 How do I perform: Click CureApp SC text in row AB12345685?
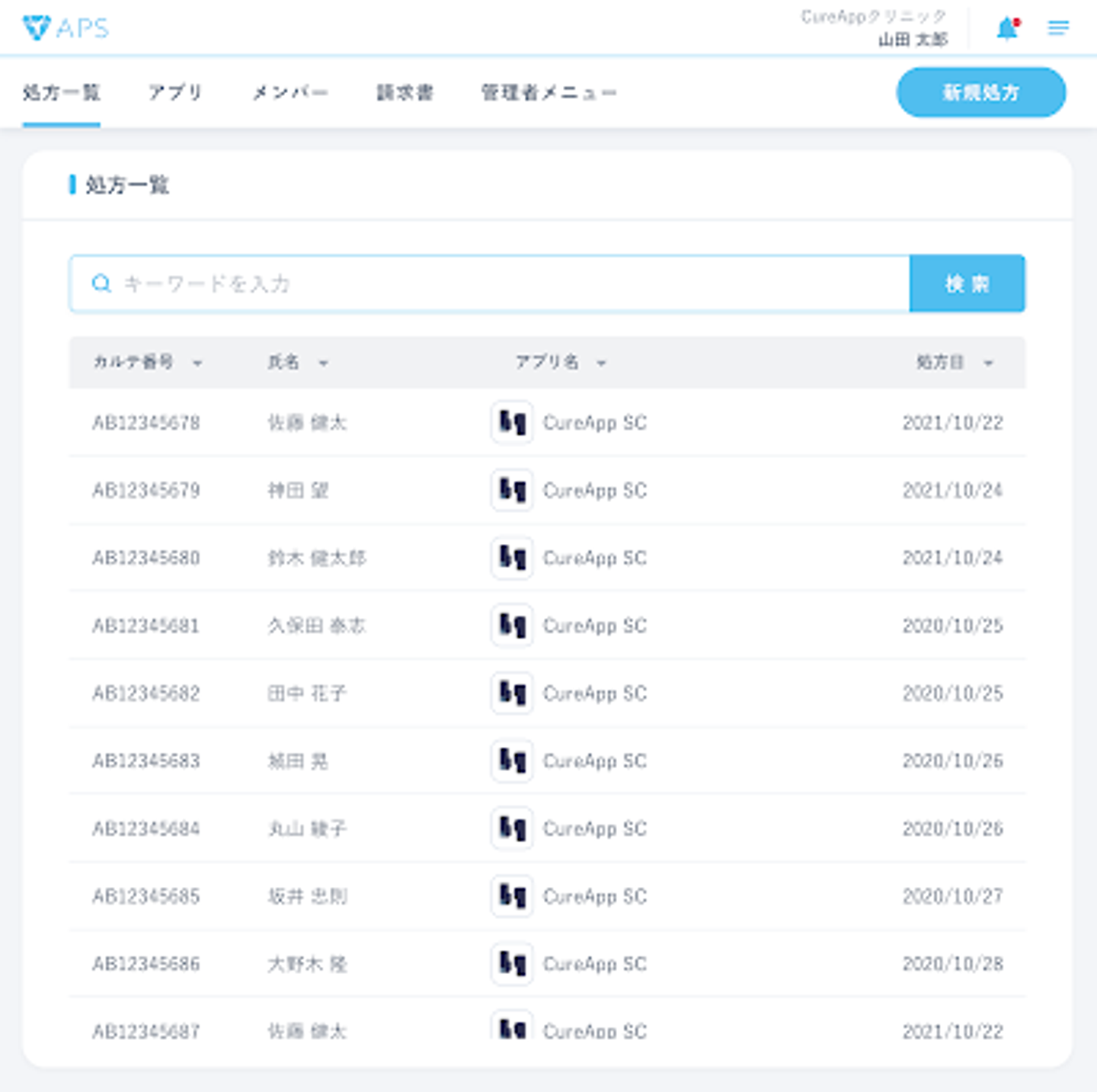[595, 897]
